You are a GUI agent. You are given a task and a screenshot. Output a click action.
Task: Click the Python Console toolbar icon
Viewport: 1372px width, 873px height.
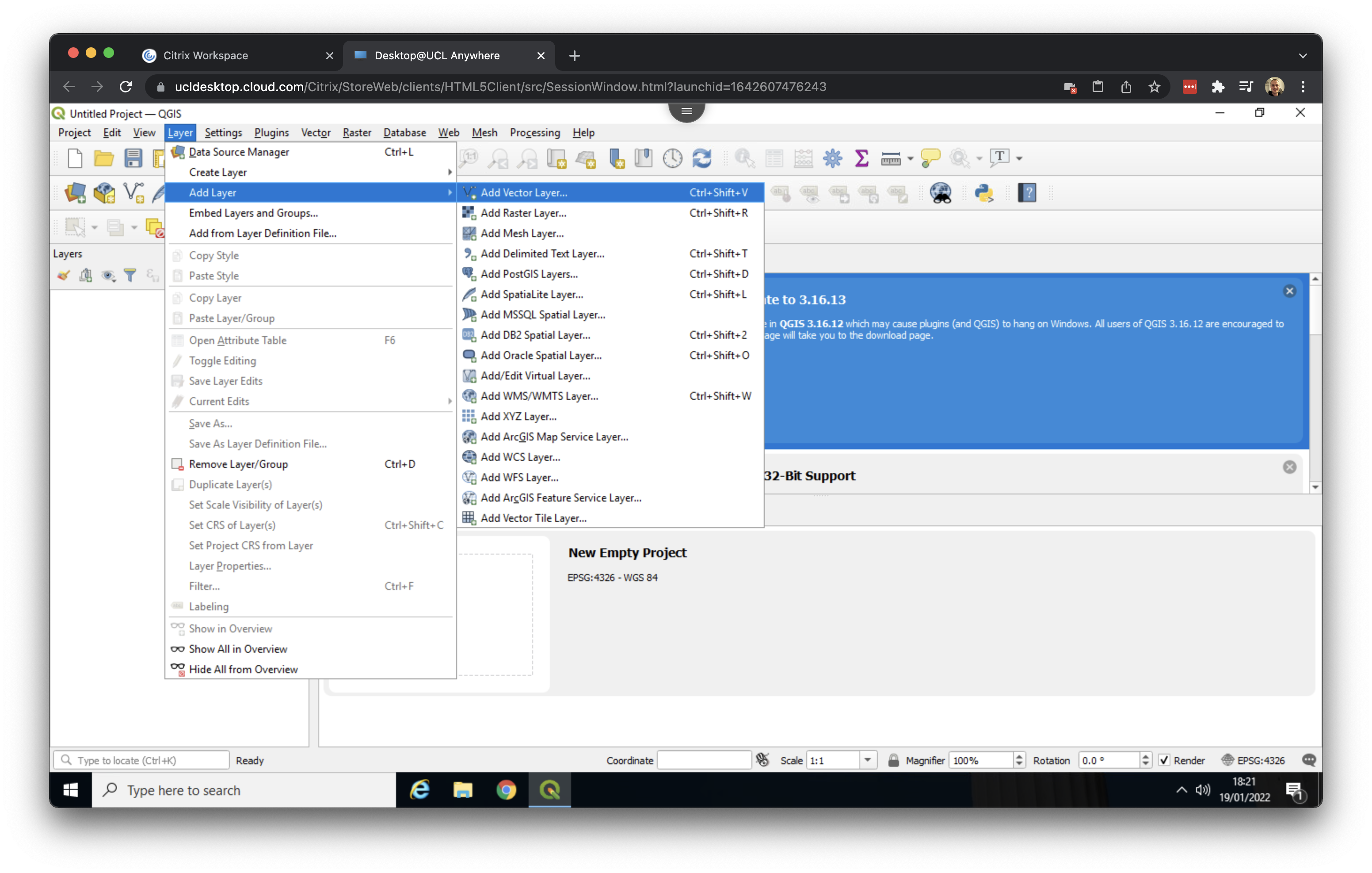pyautogui.click(x=984, y=193)
